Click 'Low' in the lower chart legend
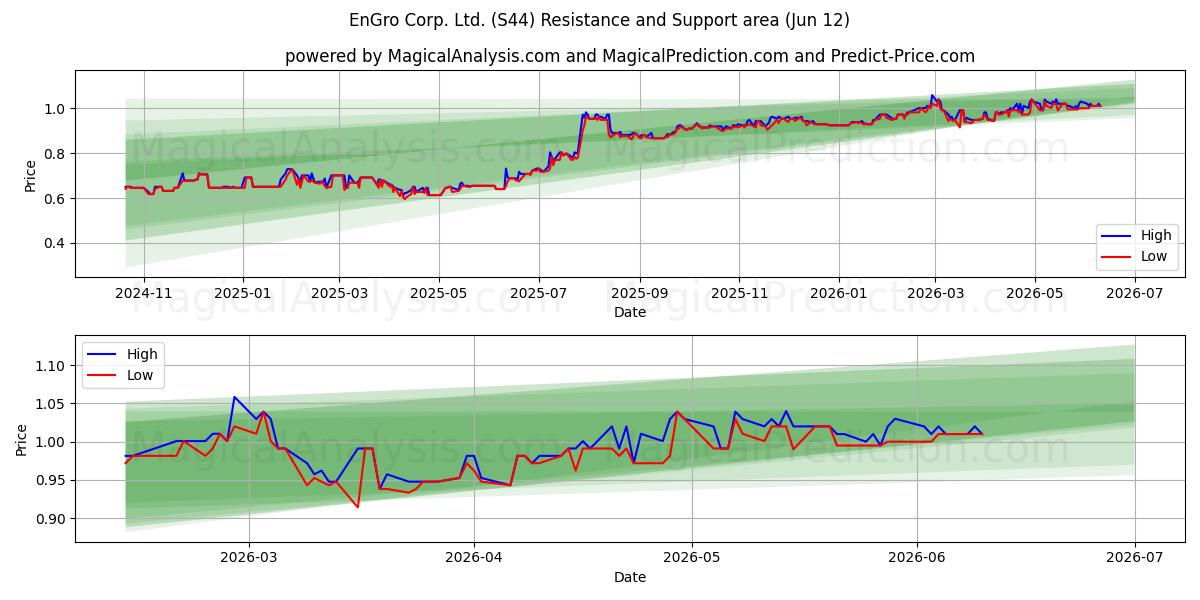Viewport: 1200px width, 600px height. pyautogui.click(x=140, y=374)
